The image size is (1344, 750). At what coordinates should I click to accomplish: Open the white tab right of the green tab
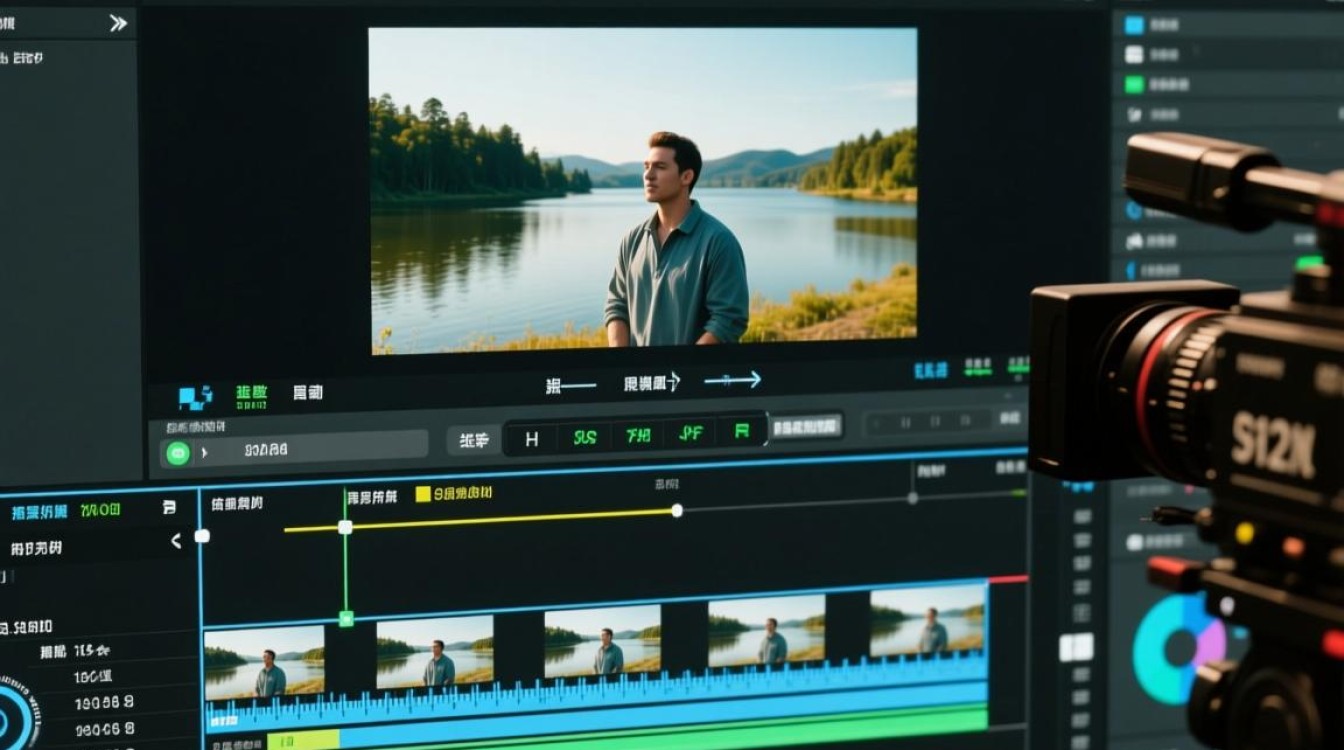308,392
